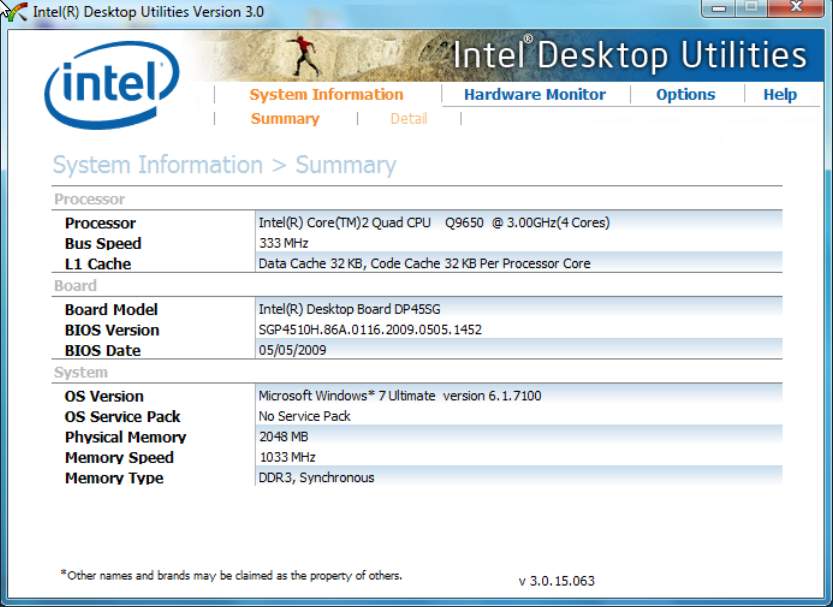Screen dimensions: 833x607
Task: Click the Intel logo
Action: 112,85
